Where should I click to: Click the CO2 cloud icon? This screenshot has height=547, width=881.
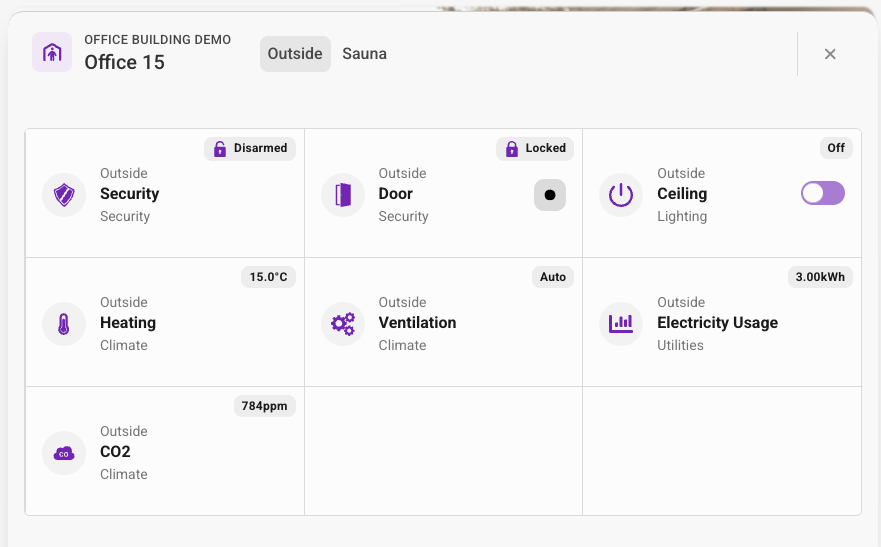point(64,452)
